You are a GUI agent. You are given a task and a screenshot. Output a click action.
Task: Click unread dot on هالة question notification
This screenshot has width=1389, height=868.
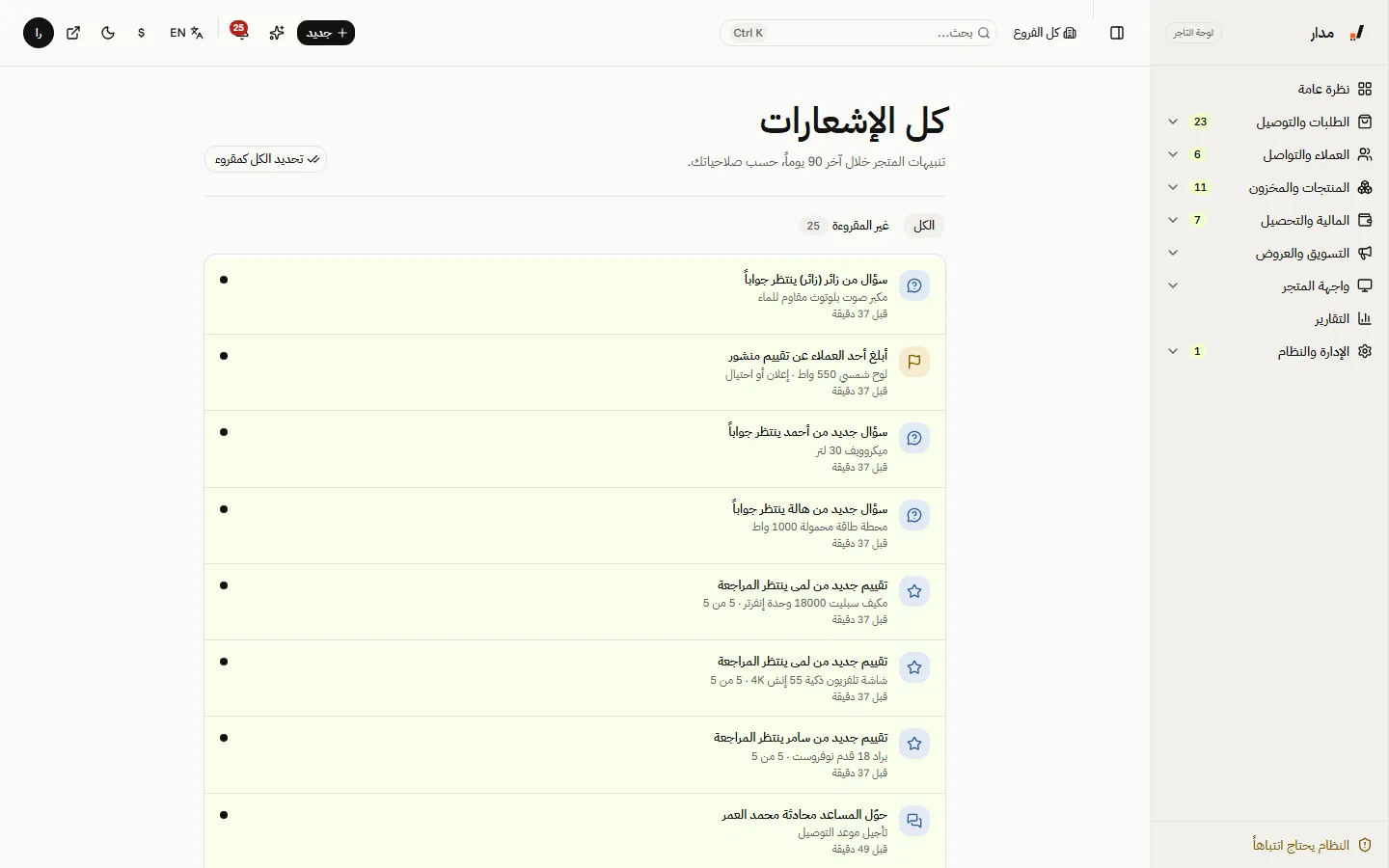(224, 509)
